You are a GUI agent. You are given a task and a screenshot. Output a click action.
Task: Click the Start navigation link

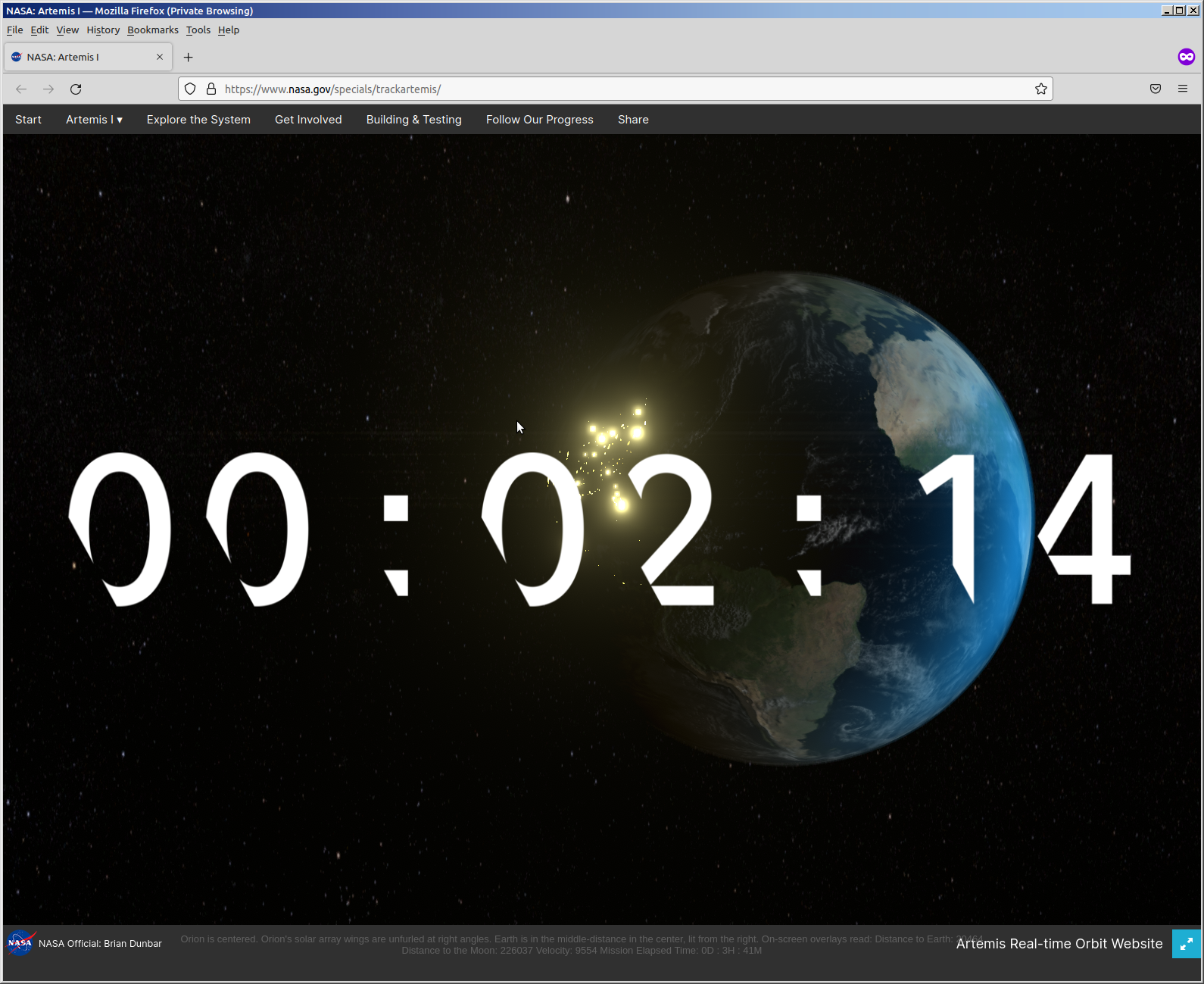28,120
